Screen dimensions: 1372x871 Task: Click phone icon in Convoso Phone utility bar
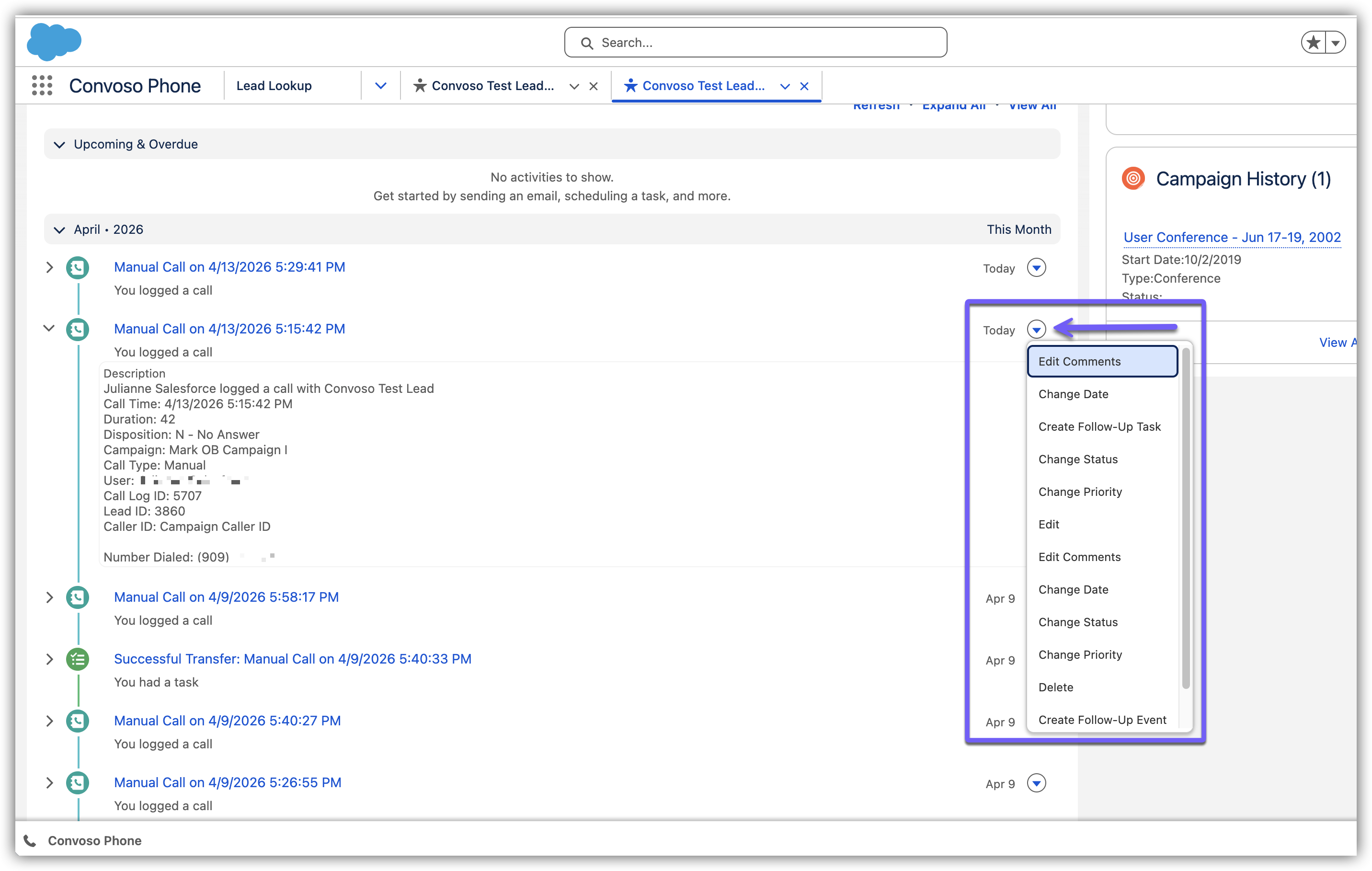tap(30, 841)
